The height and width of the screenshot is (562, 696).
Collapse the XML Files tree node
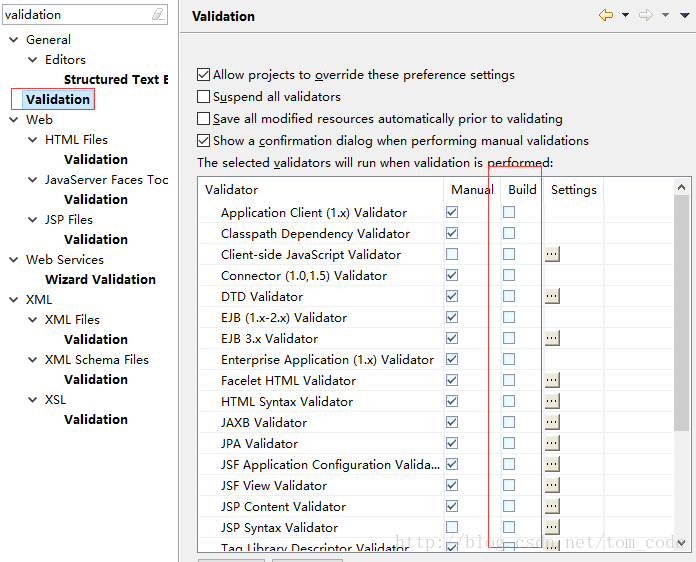32,320
